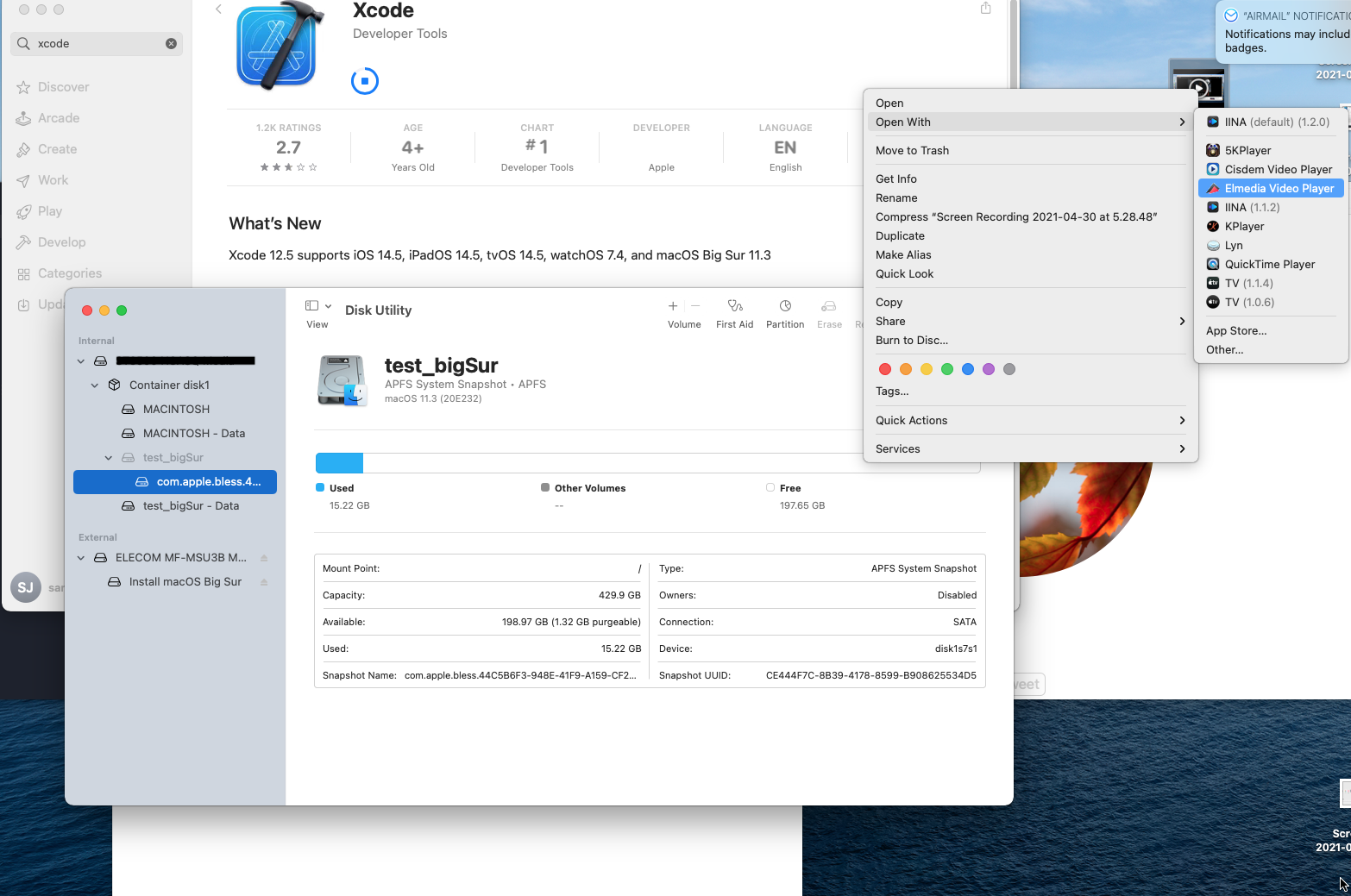Clear the xcode search field
This screenshot has width=1351, height=896.
[171, 43]
